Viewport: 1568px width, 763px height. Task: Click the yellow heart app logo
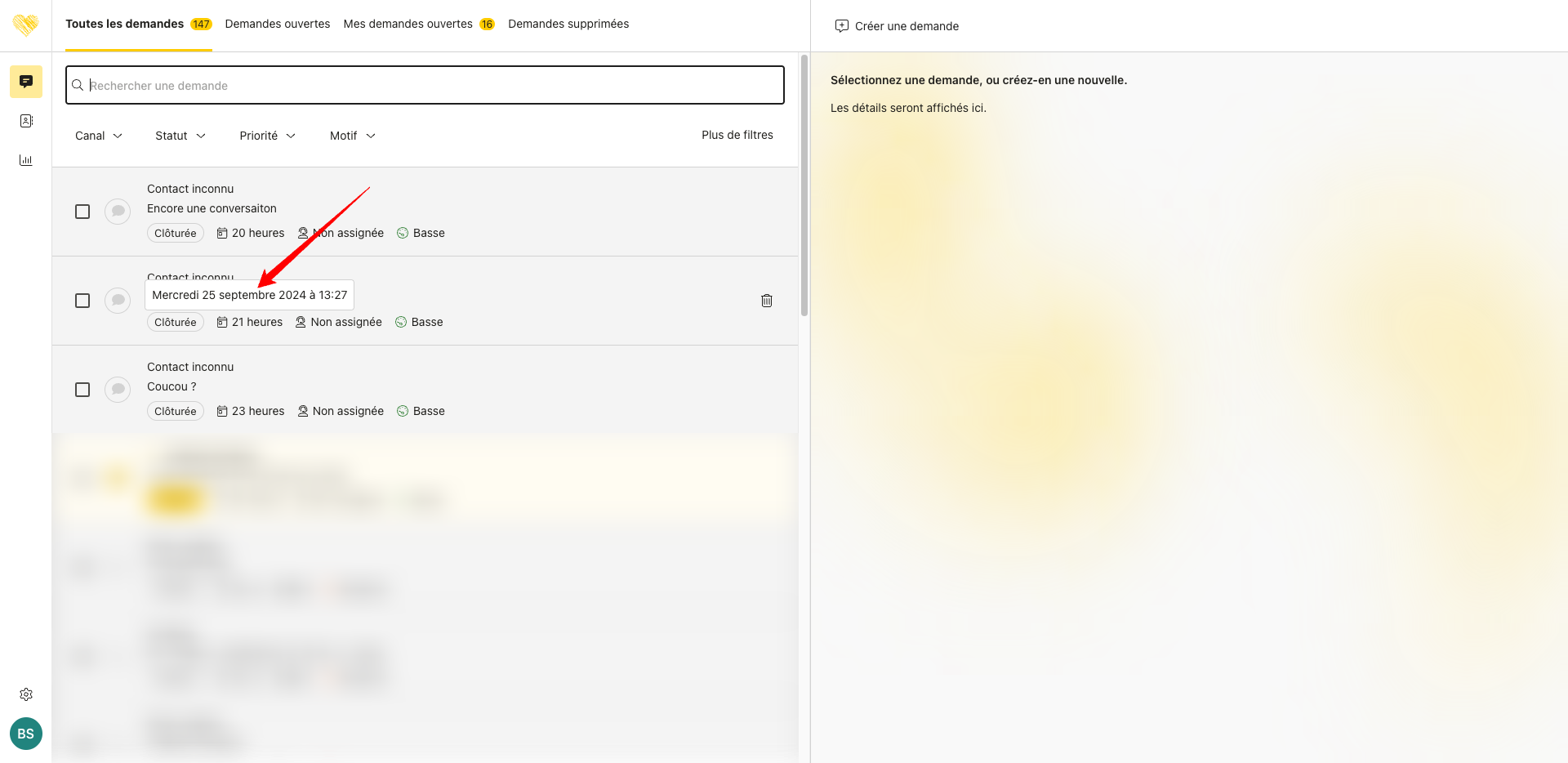click(26, 25)
